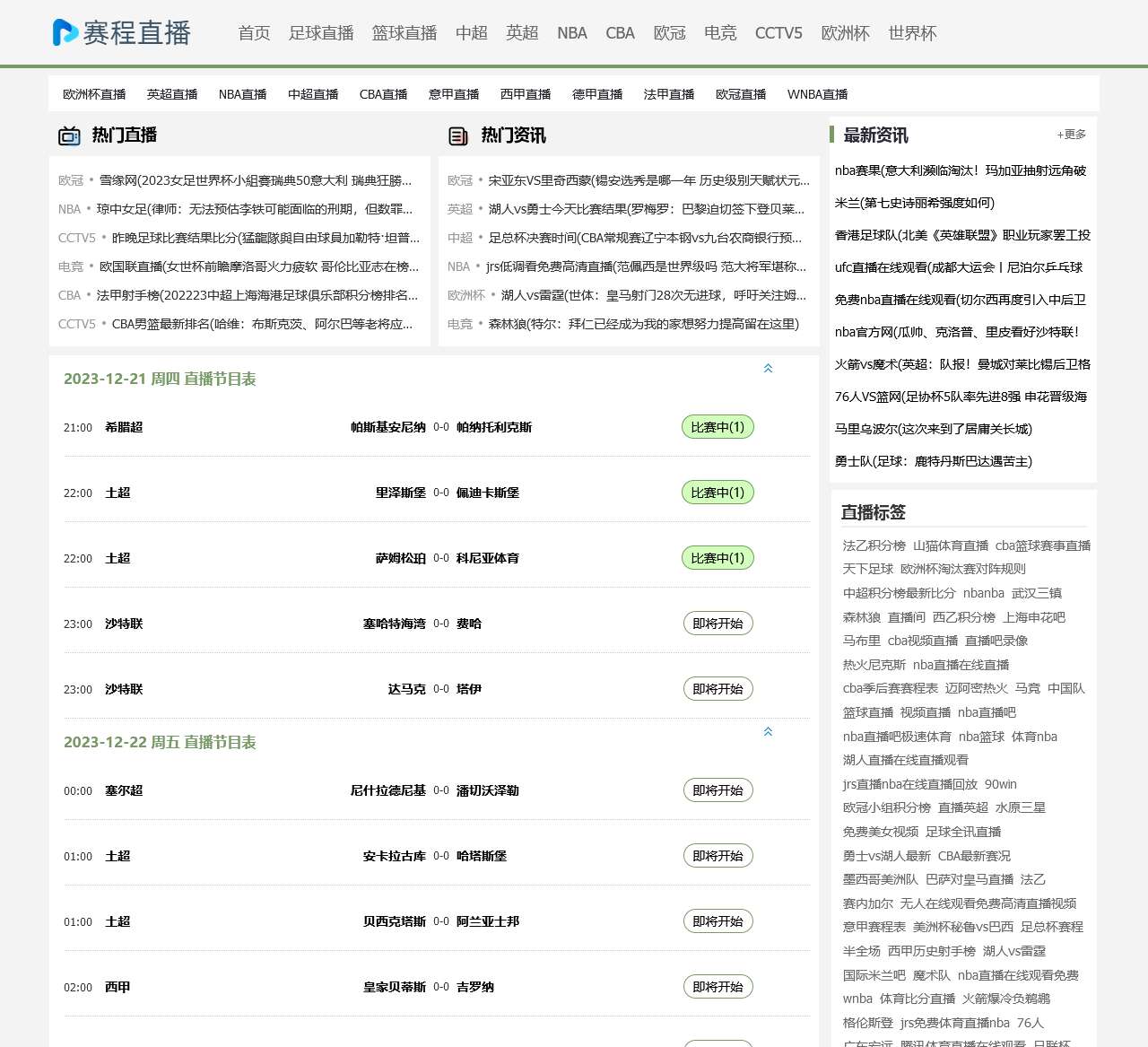The image size is (1148, 1047).
Task: Open the 森林狼 news article
Action: (644, 324)
